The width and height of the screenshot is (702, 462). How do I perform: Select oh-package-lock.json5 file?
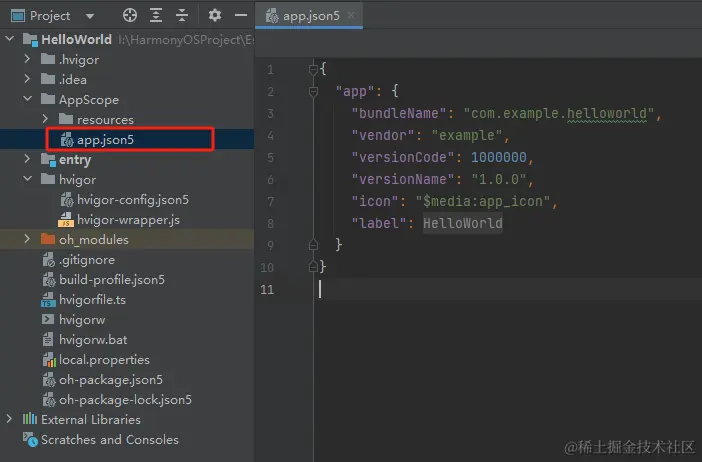click(x=127, y=400)
